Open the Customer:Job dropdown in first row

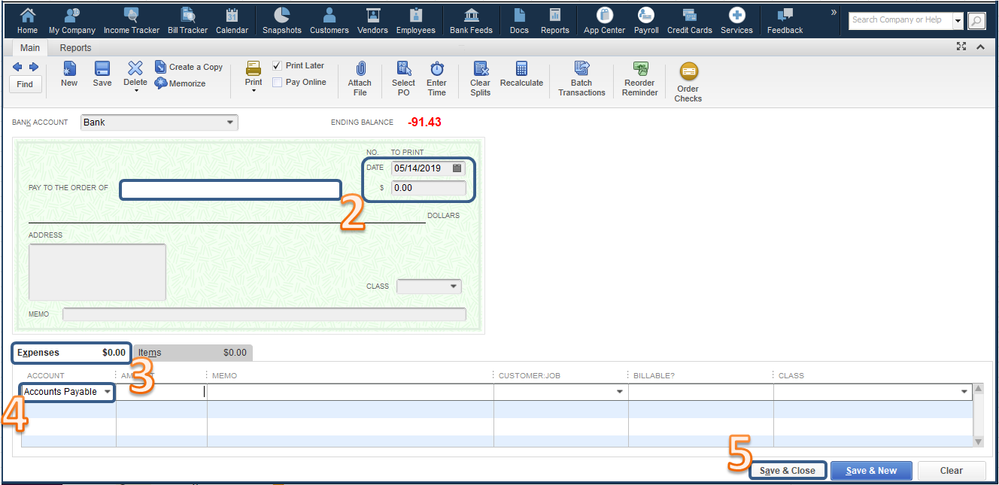620,392
